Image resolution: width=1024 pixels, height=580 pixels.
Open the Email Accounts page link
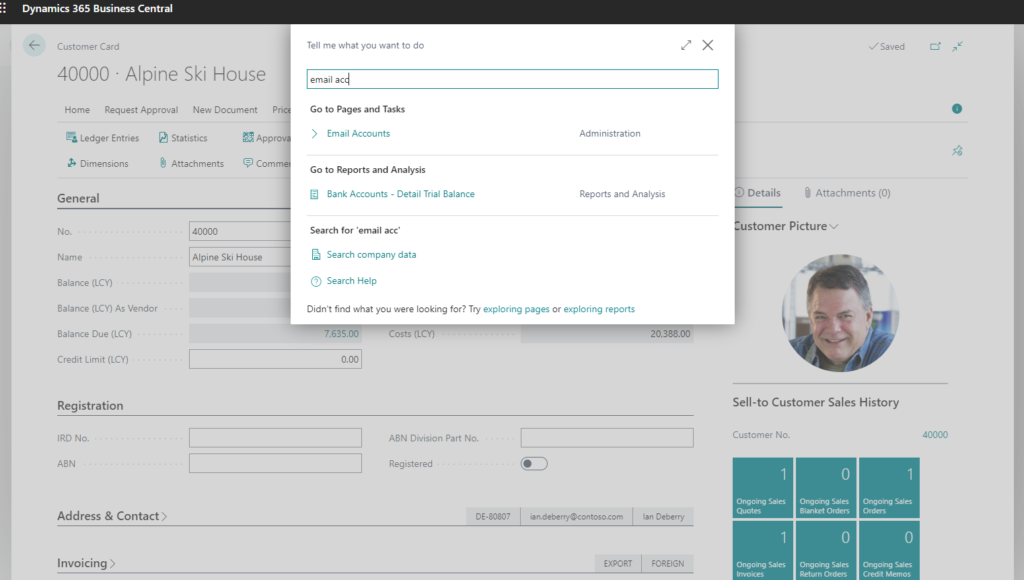pos(358,133)
